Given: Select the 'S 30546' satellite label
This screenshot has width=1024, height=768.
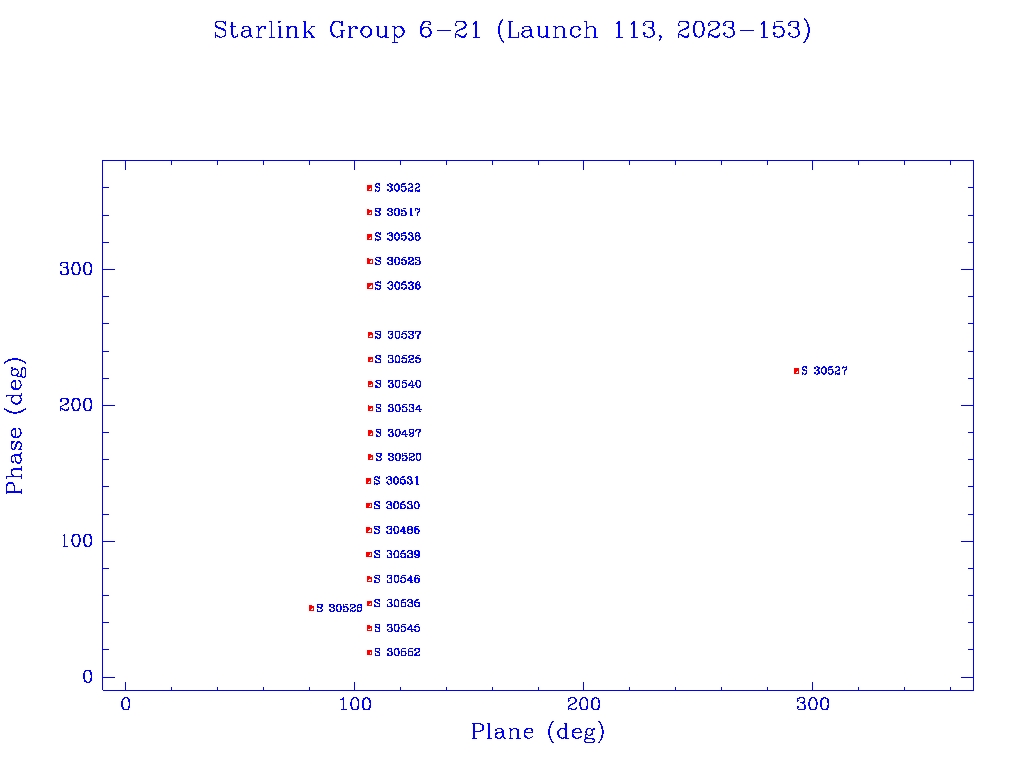Looking at the screenshot, I should coord(397,579).
